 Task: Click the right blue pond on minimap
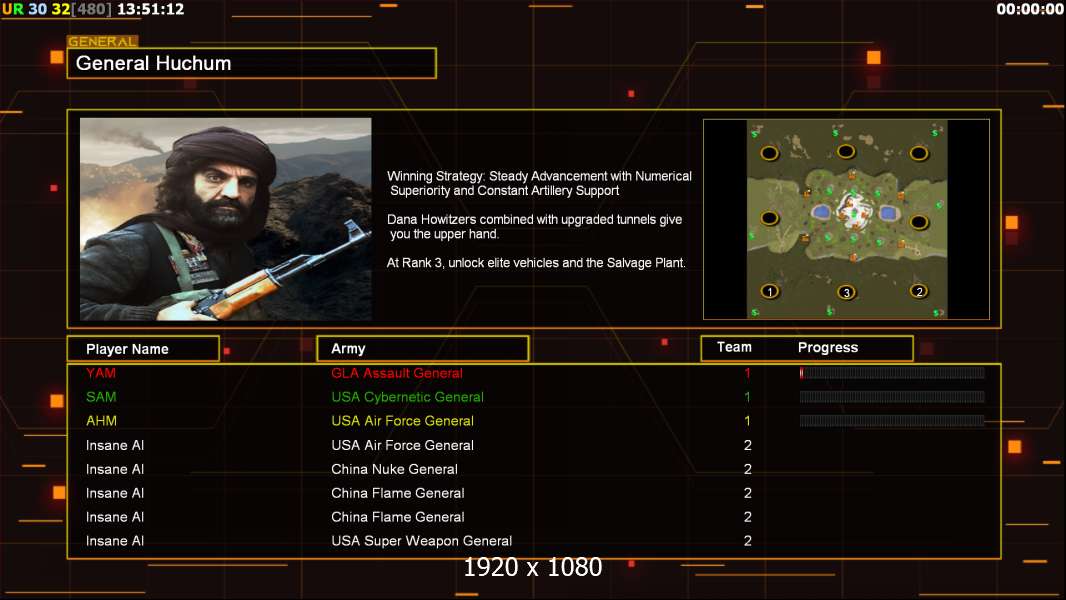point(887,213)
